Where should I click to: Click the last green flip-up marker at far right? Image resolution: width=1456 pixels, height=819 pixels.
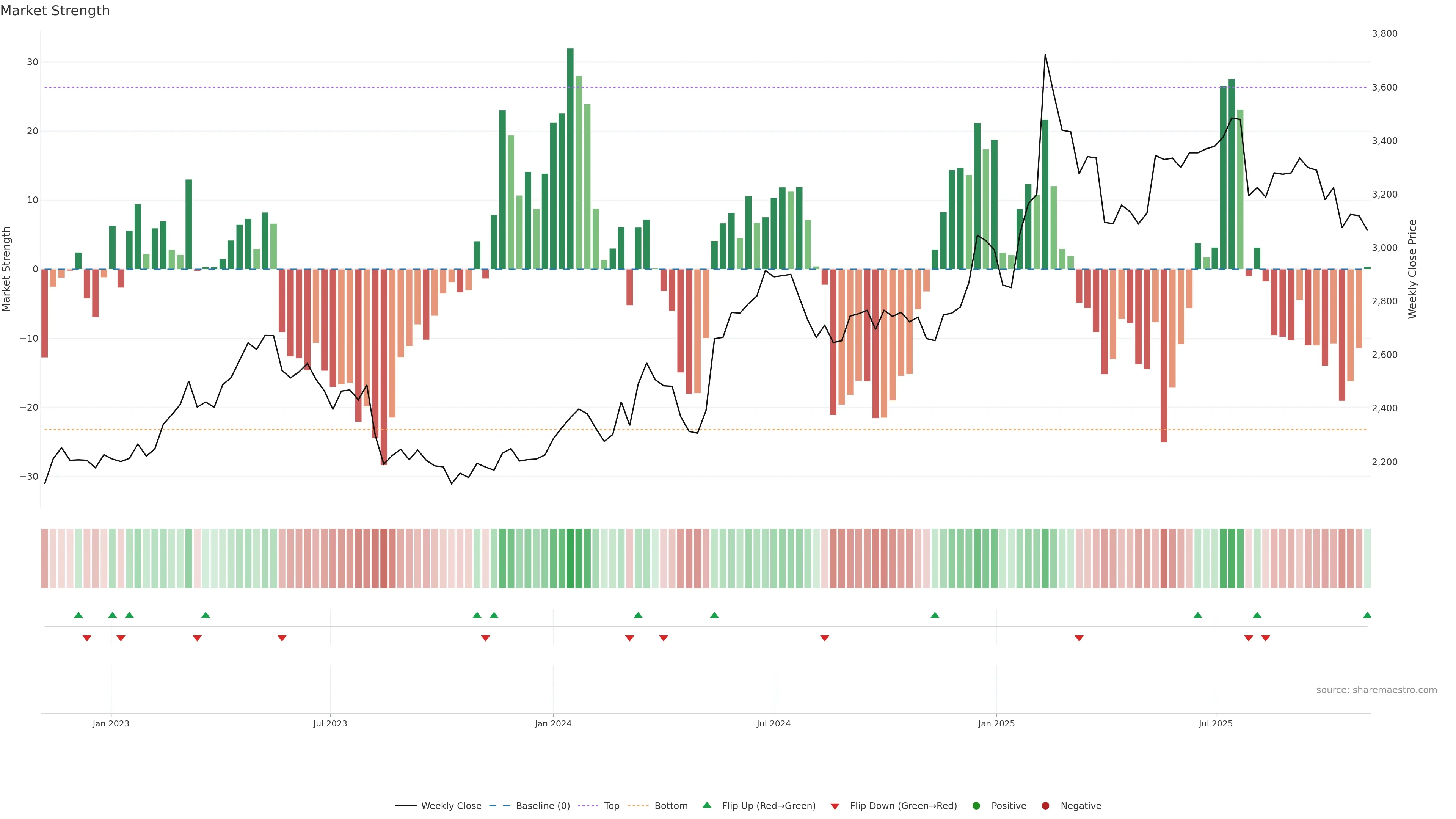(x=1367, y=615)
